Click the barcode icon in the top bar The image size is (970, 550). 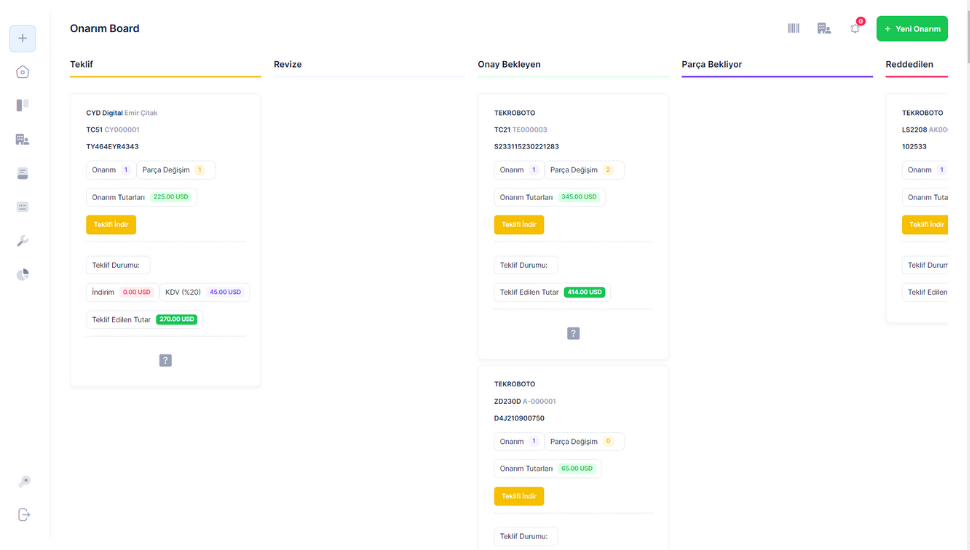click(x=793, y=28)
